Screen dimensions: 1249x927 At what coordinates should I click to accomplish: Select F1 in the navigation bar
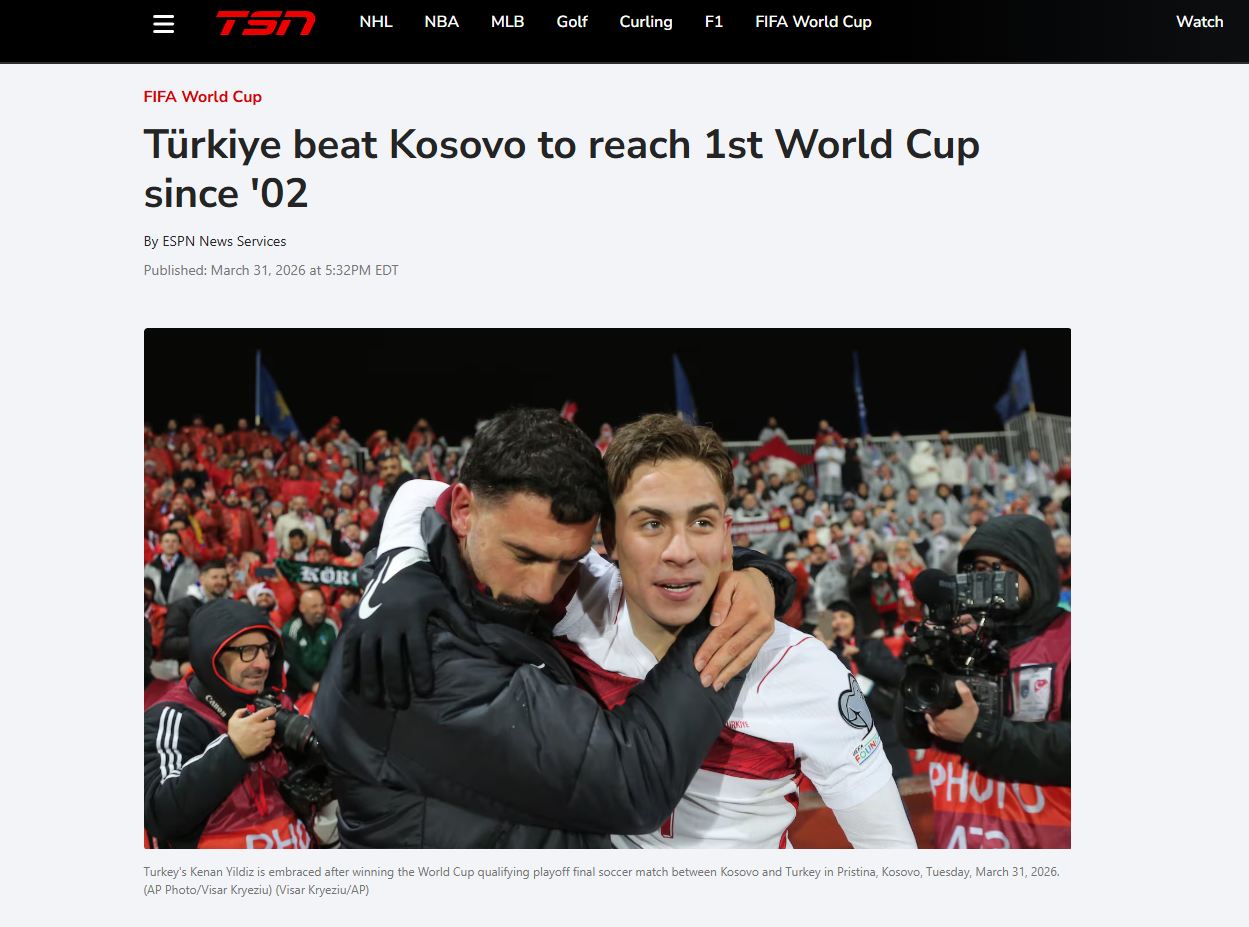click(x=714, y=22)
